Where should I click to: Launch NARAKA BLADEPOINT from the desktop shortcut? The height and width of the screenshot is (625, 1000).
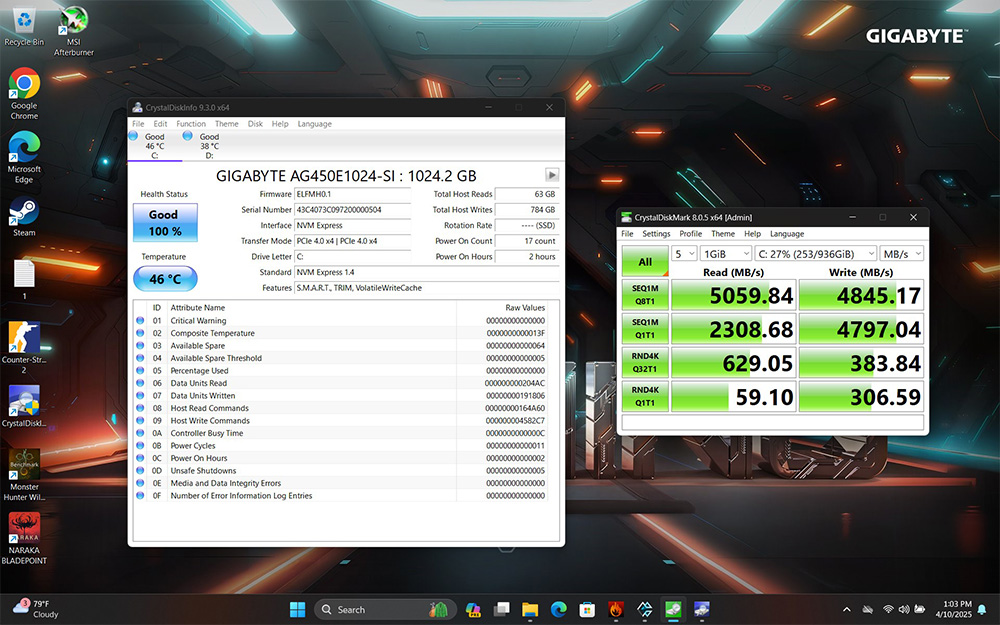tap(24, 538)
